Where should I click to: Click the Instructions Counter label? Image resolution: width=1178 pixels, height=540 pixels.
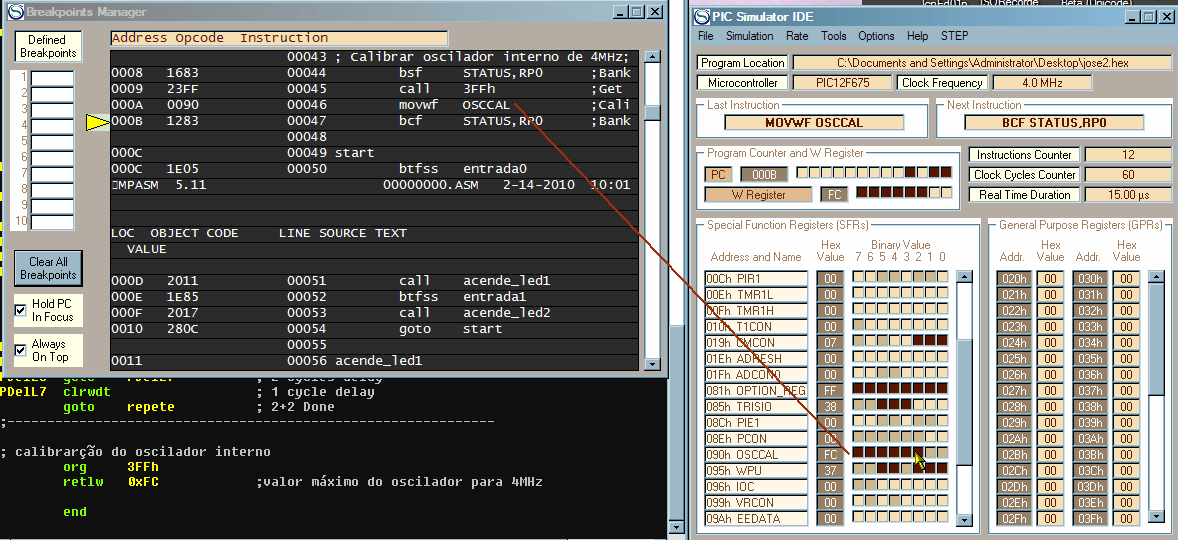coord(1024,155)
